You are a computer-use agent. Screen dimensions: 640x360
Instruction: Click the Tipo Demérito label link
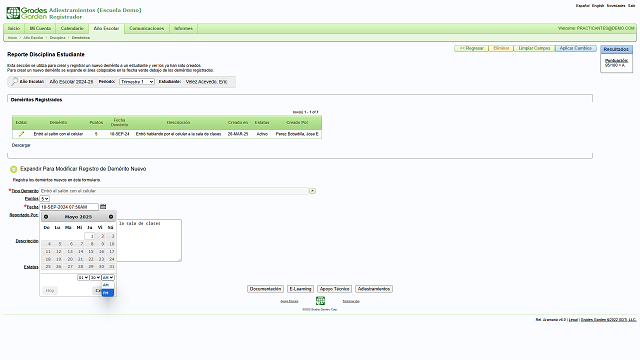24,191
